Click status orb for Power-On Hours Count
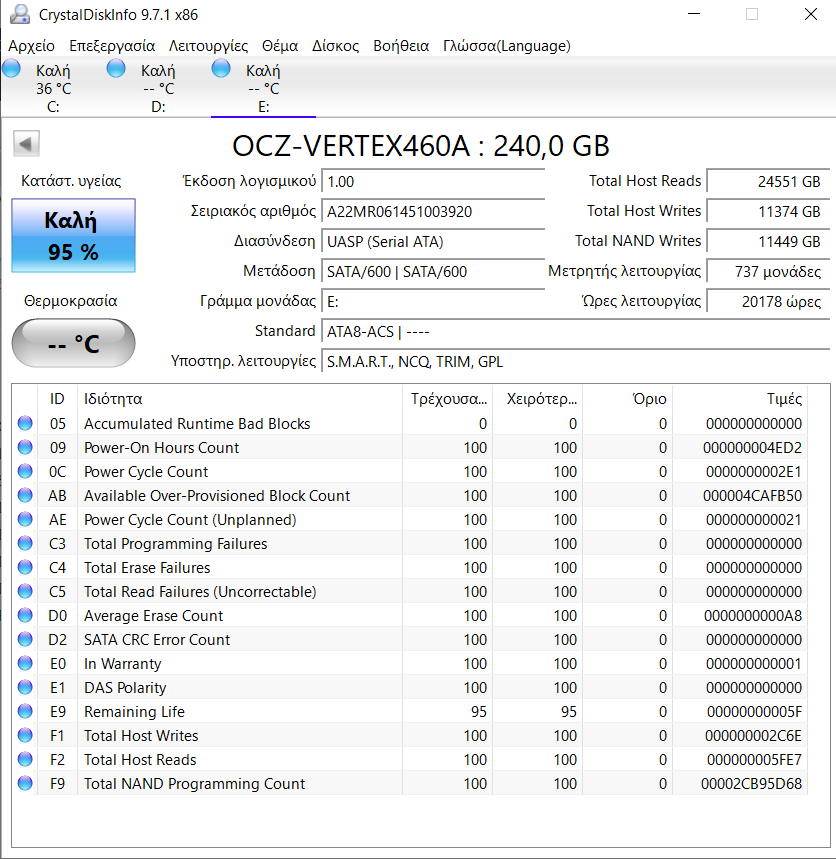This screenshot has height=859, width=836. coord(25,448)
